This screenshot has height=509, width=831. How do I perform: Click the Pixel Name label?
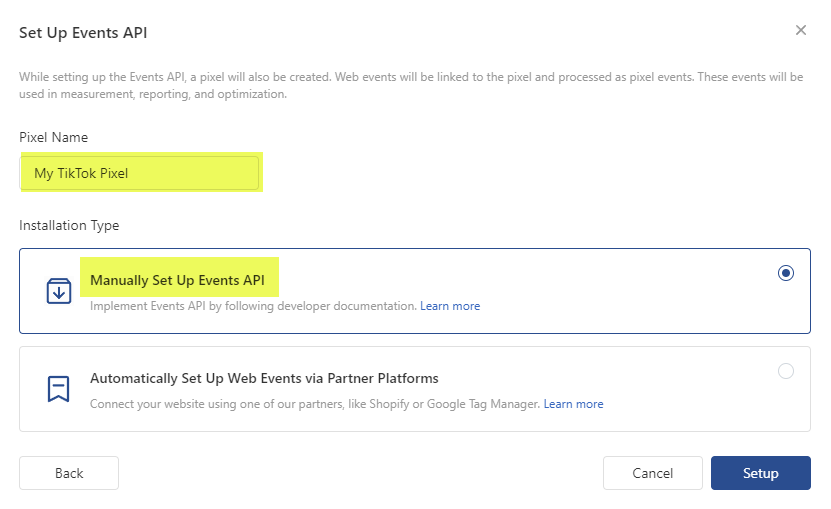tap(54, 137)
